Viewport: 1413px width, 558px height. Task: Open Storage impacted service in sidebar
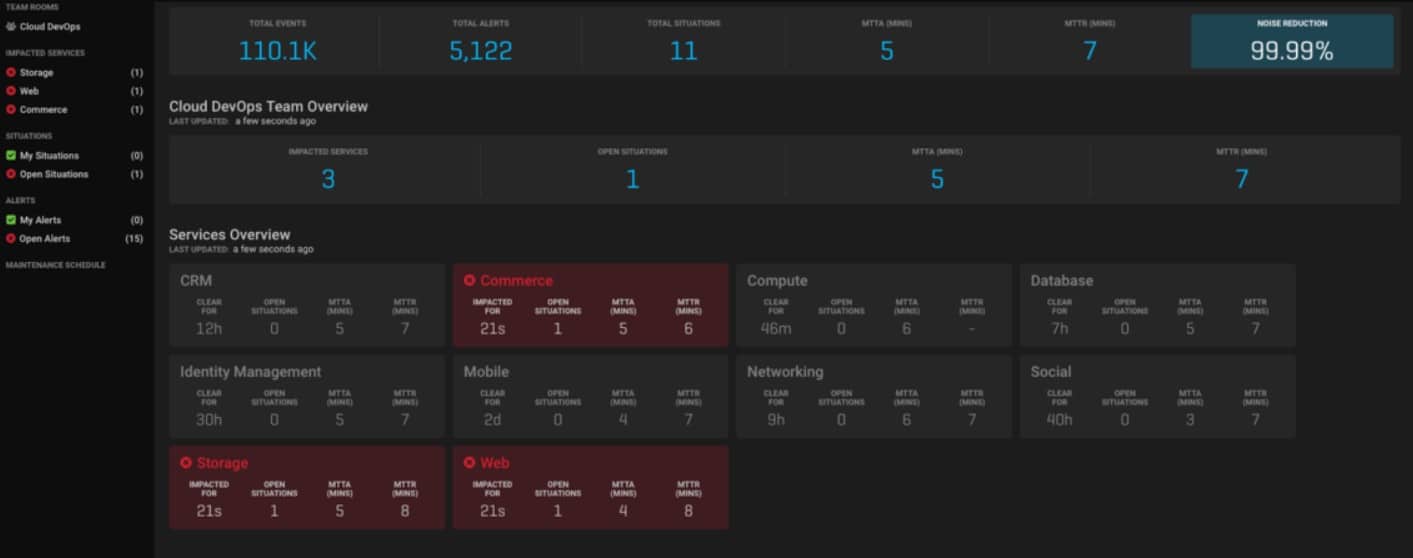[37, 73]
